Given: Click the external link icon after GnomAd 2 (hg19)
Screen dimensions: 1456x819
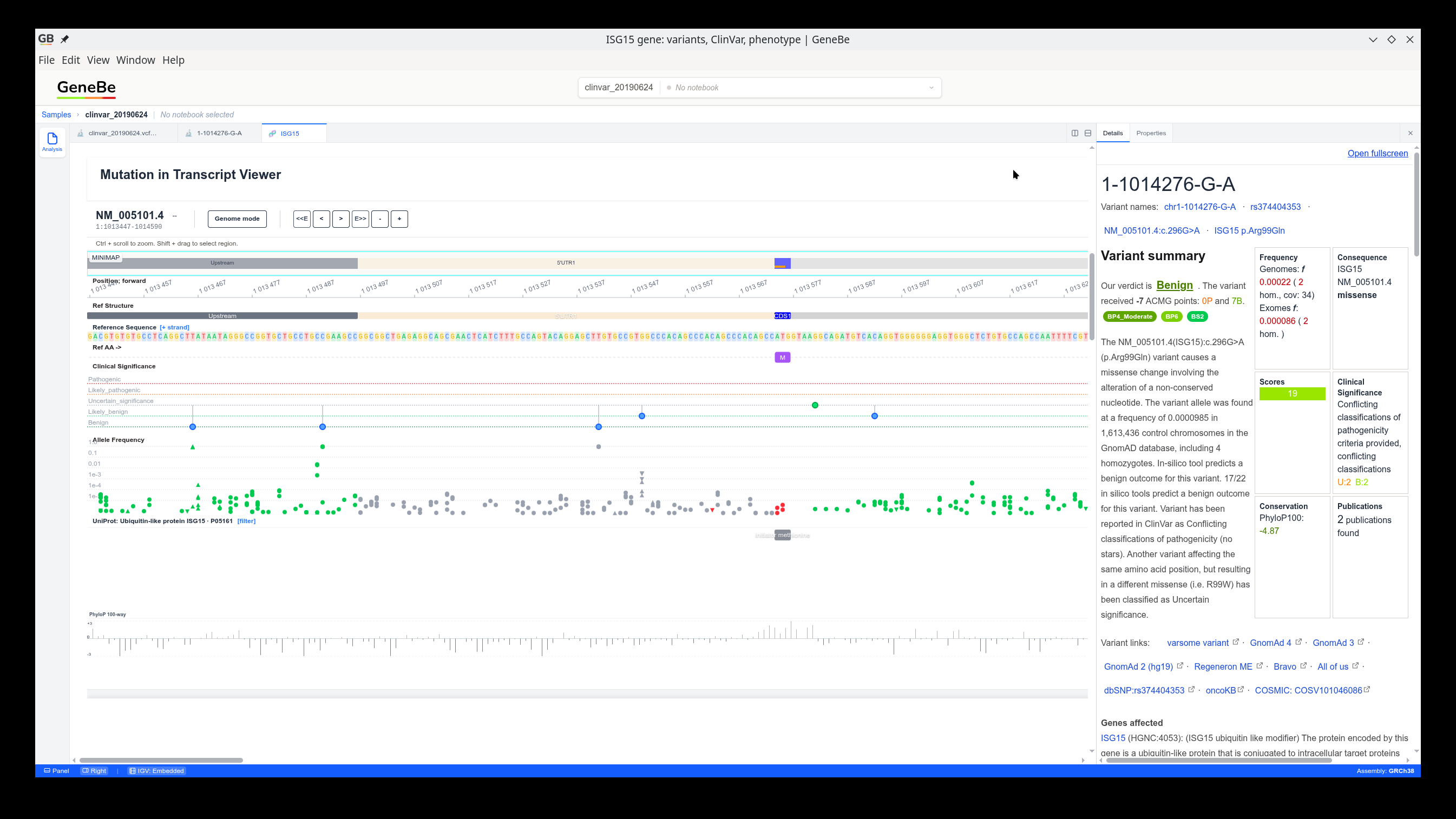Looking at the screenshot, I should [1180, 665].
